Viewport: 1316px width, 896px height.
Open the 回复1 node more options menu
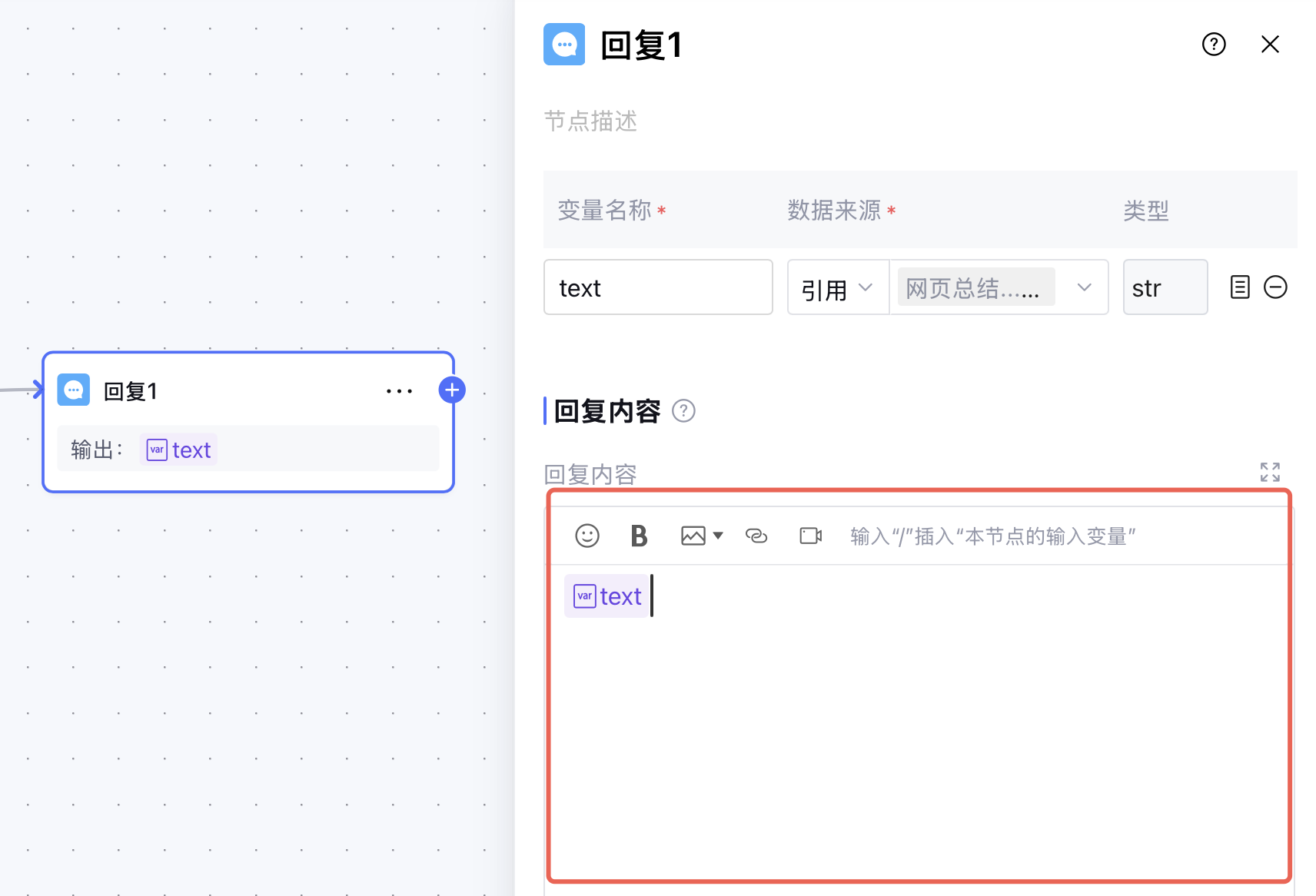[399, 391]
